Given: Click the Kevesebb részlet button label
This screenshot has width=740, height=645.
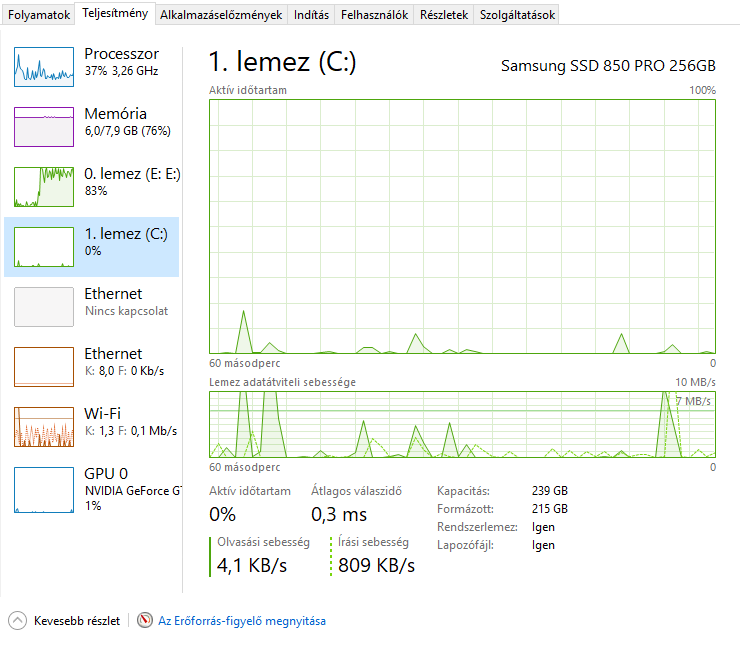Looking at the screenshot, I should coord(77,621).
